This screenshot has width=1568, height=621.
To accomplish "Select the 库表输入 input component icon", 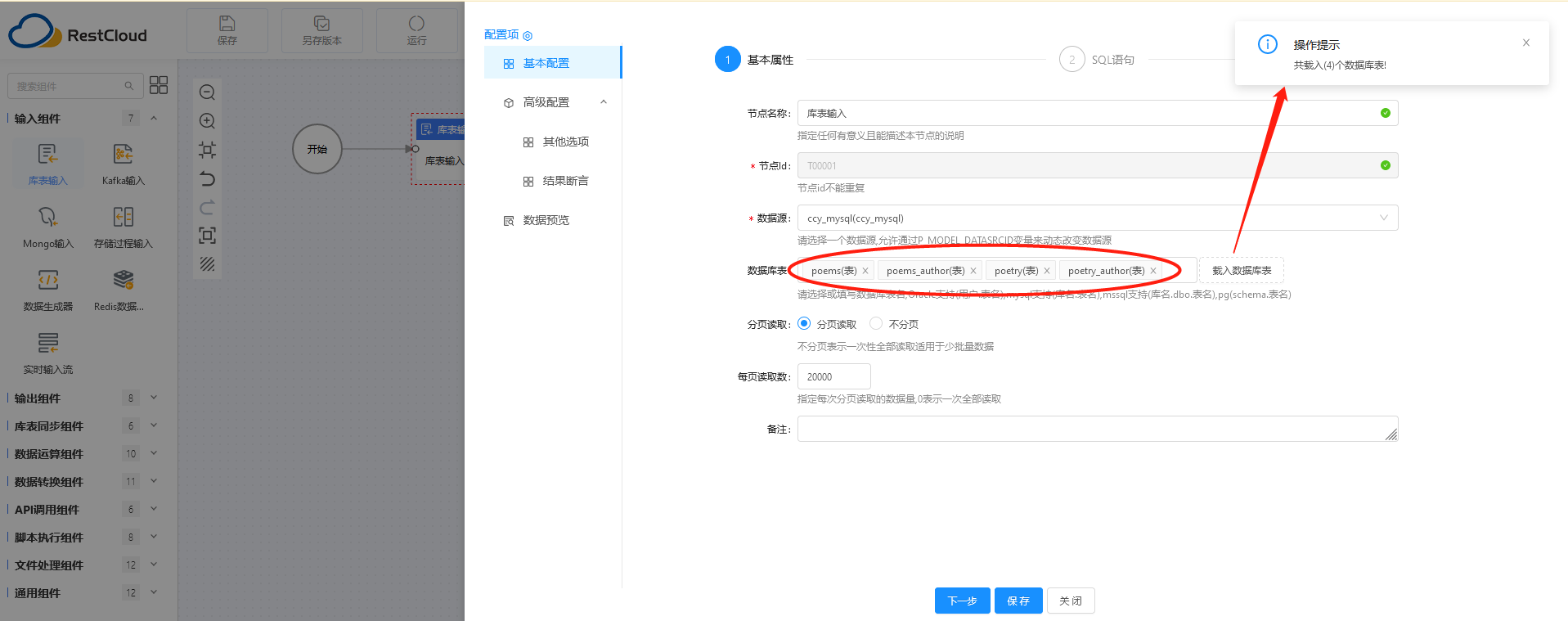I will tap(47, 154).
